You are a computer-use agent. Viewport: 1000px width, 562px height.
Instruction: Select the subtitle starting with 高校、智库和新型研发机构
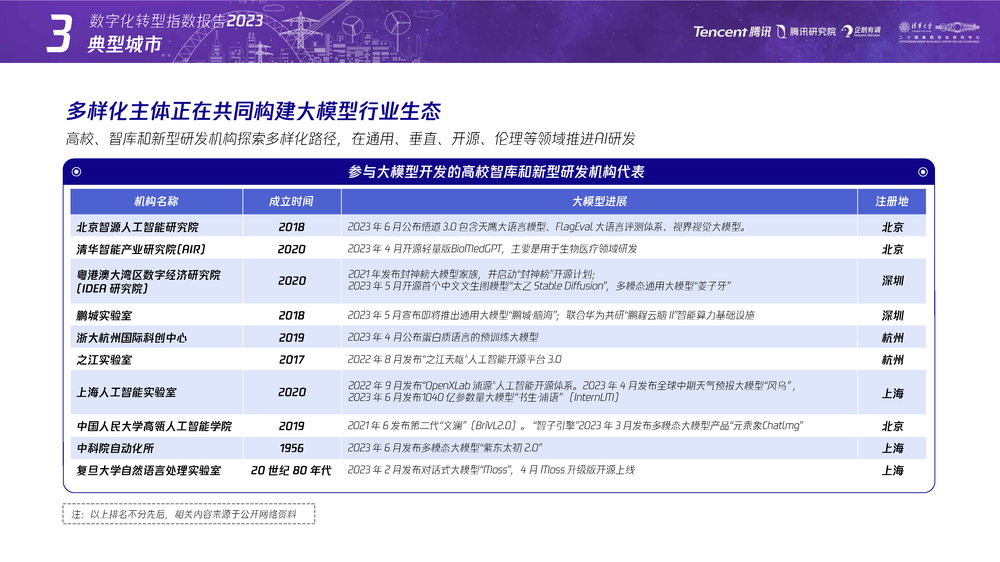(x=351, y=138)
